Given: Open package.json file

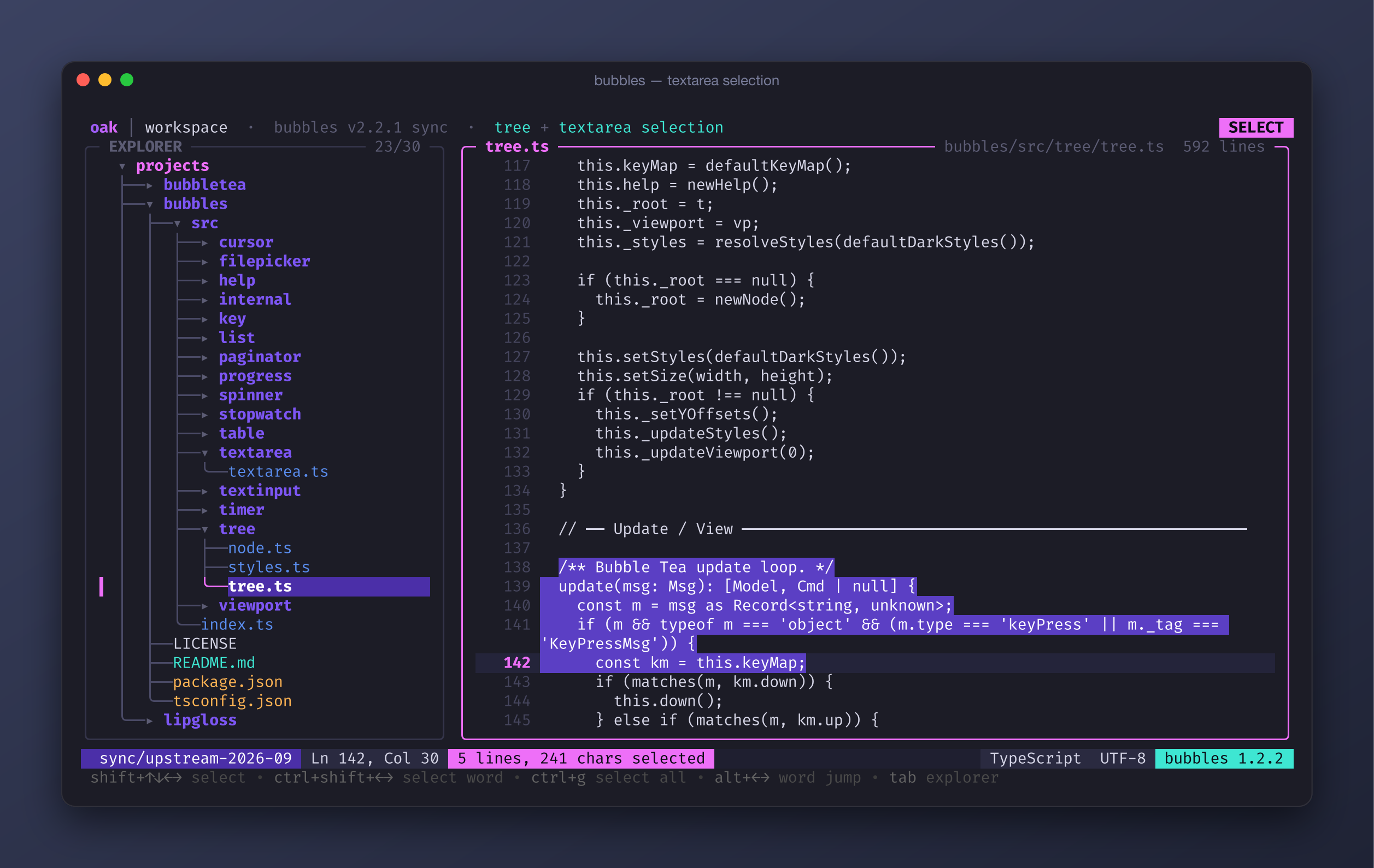Looking at the screenshot, I should (x=228, y=682).
